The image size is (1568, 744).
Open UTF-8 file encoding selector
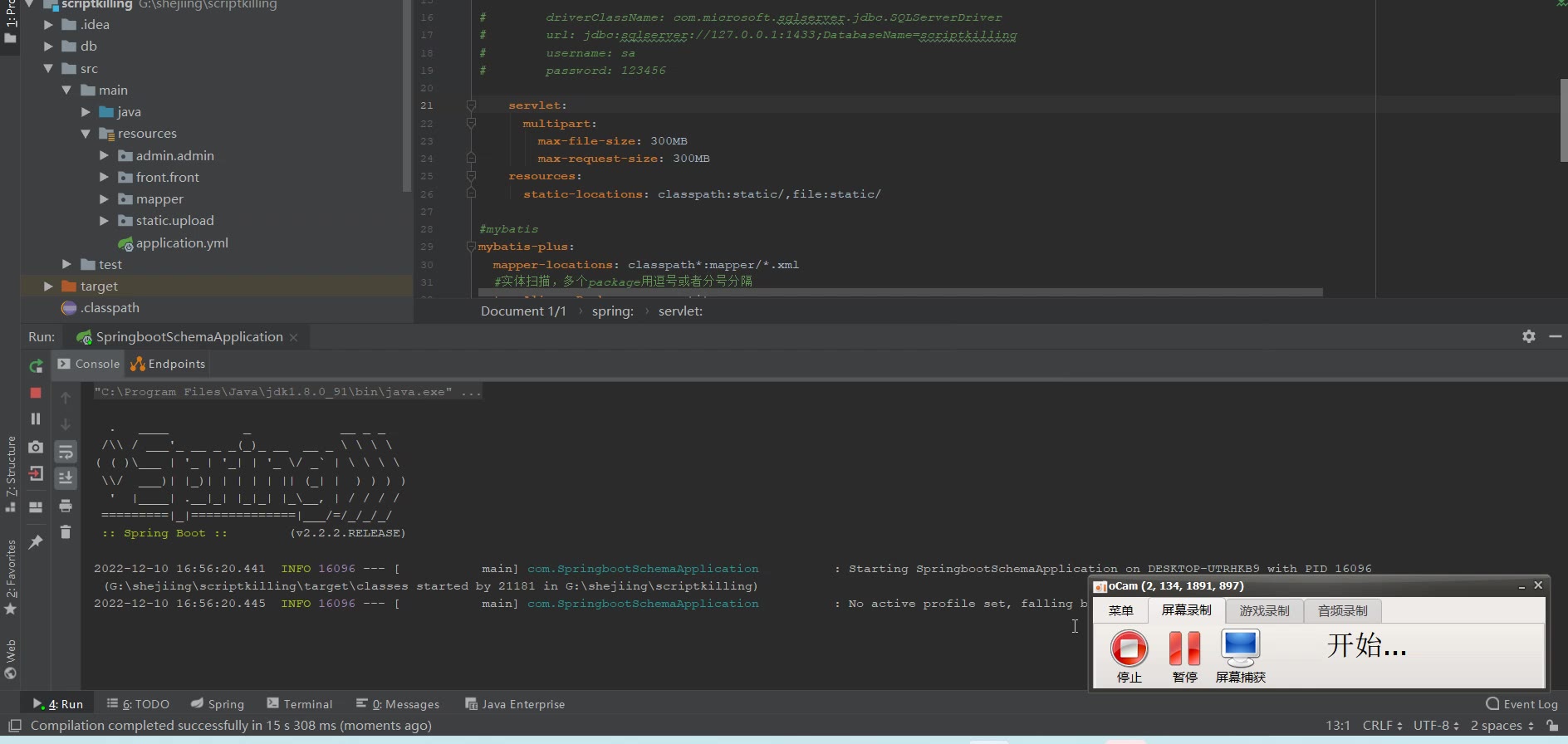[x=1436, y=726]
